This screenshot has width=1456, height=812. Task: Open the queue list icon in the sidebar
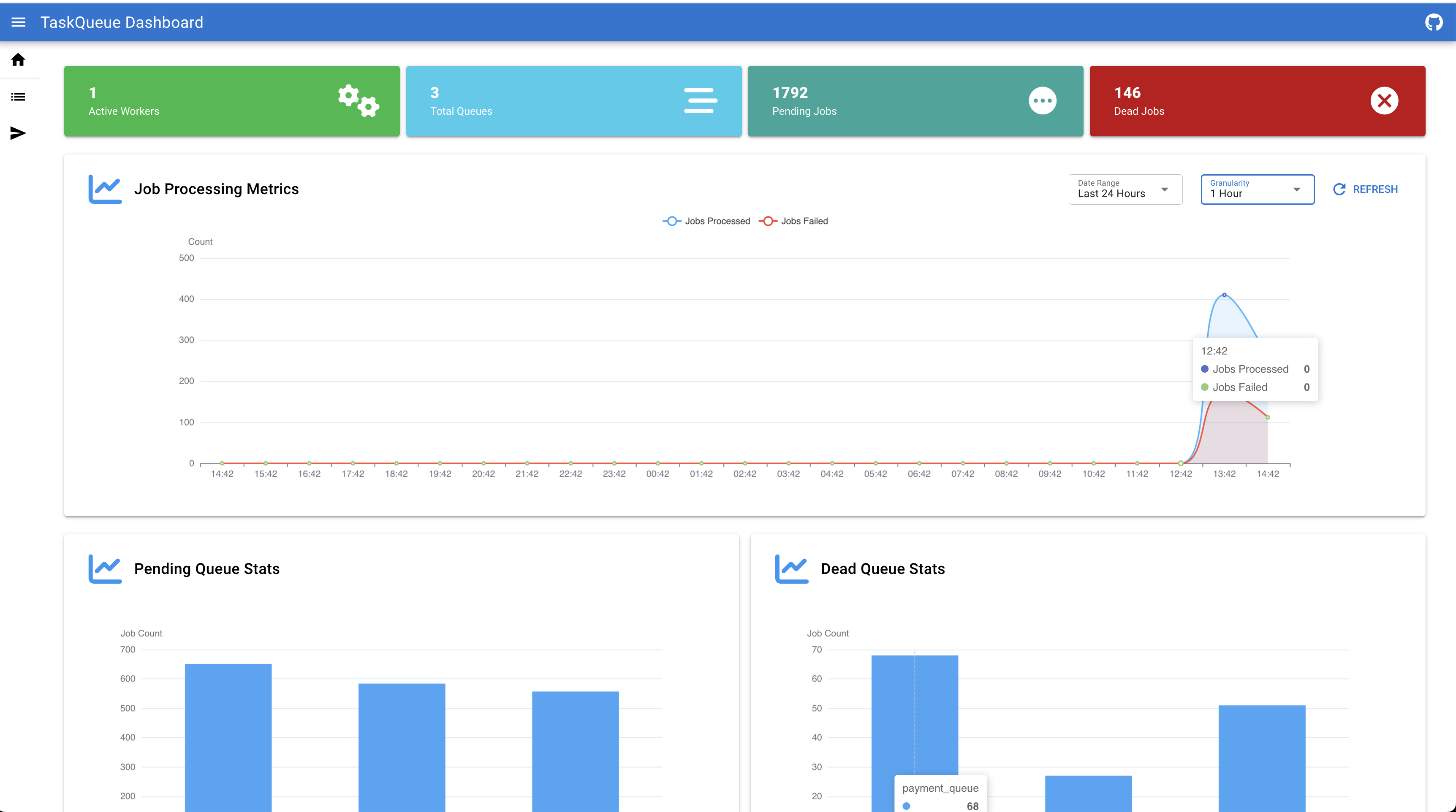click(17, 96)
